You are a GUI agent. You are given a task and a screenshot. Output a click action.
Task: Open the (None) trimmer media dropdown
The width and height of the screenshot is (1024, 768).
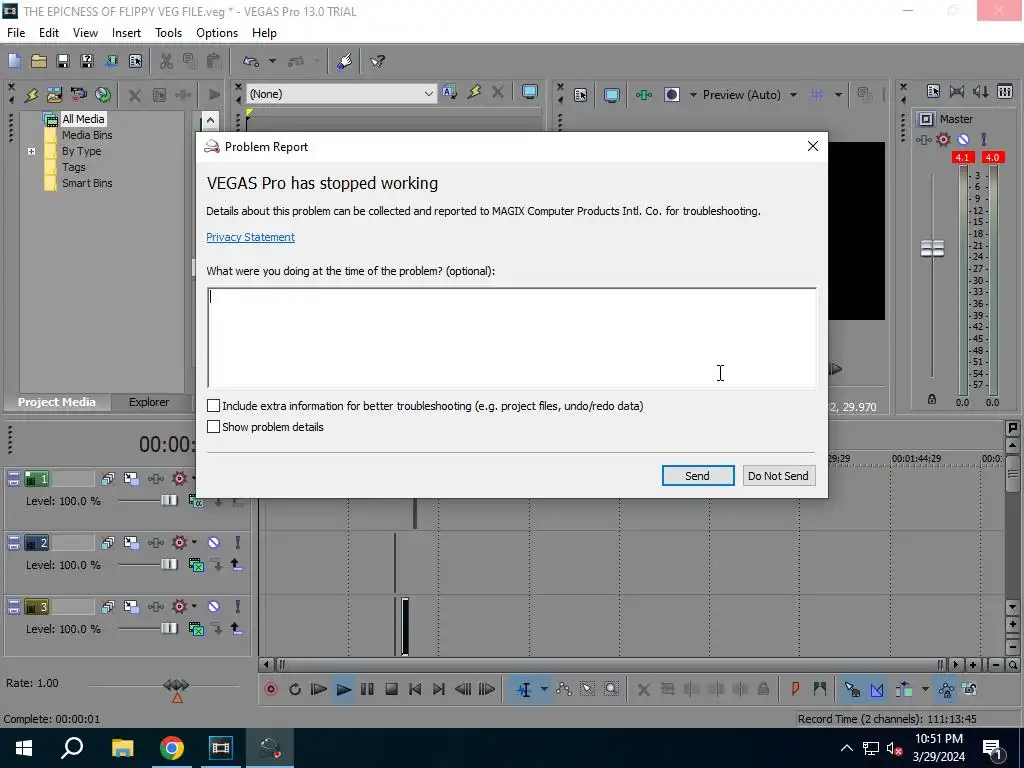point(428,94)
